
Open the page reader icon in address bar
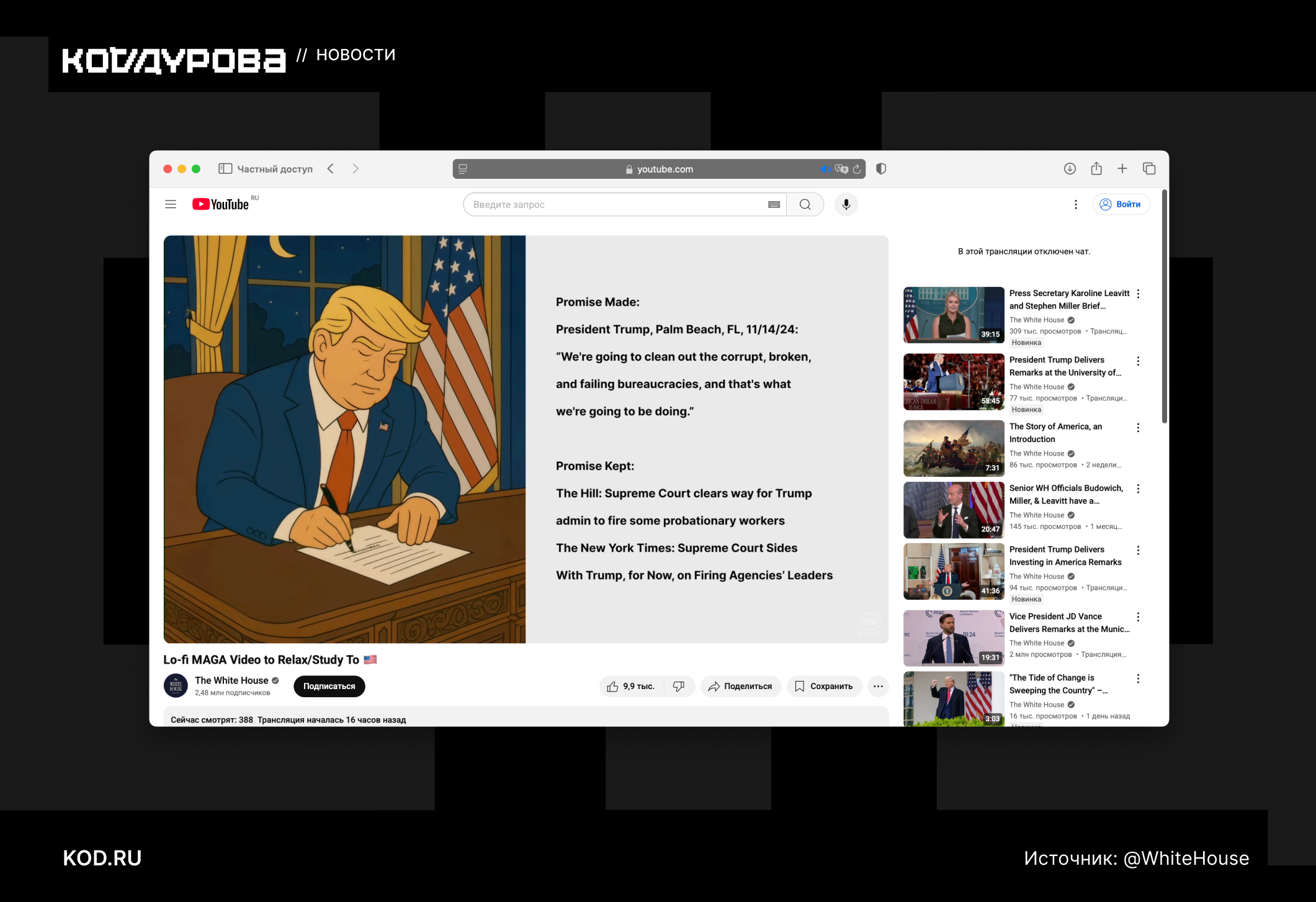click(463, 169)
